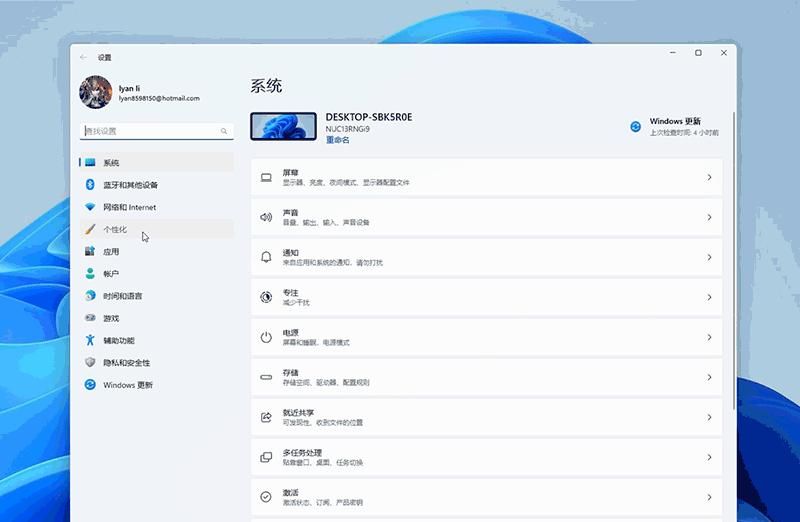The image size is (800, 522).
Task: Expand the 存储 row chevron
Action: point(709,377)
